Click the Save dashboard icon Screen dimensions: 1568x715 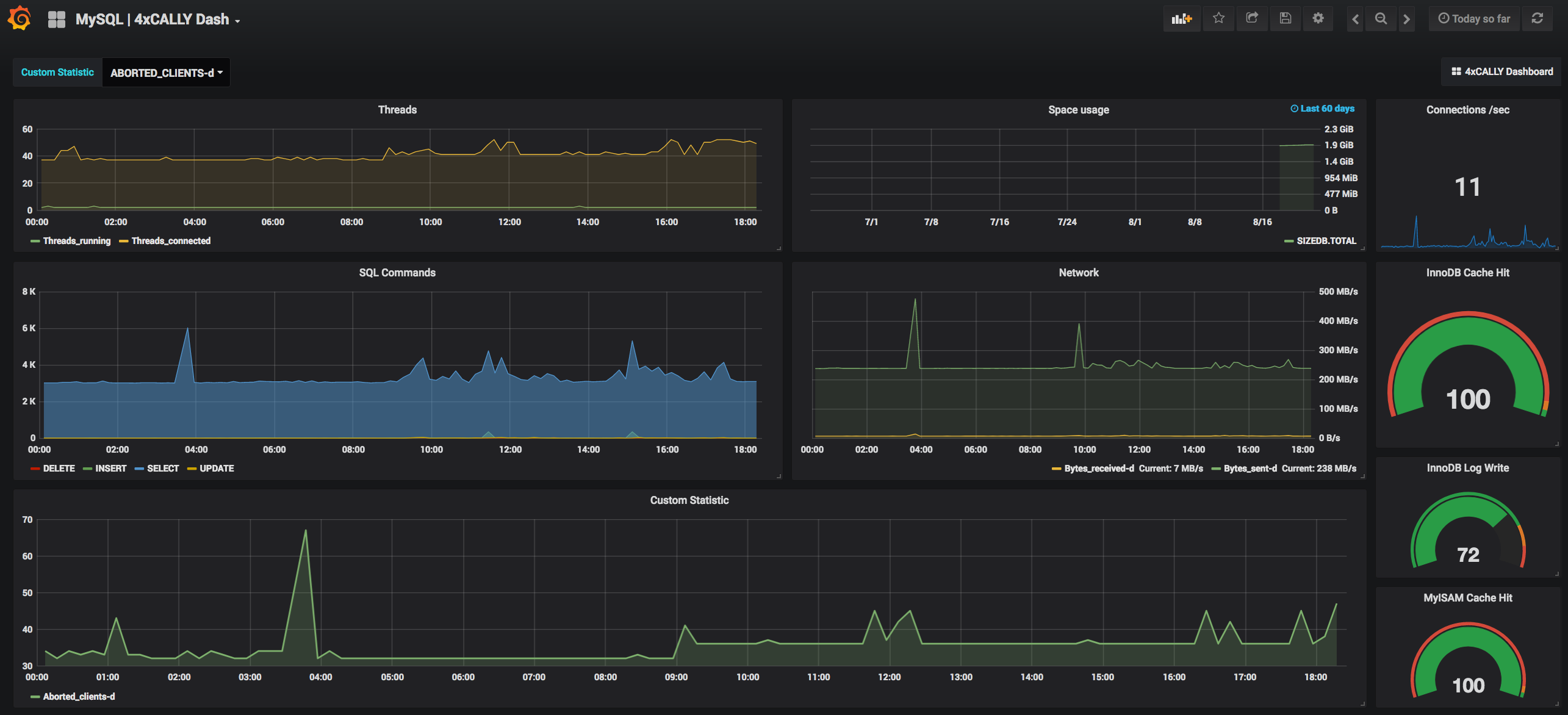click(x=1286, y=18)
